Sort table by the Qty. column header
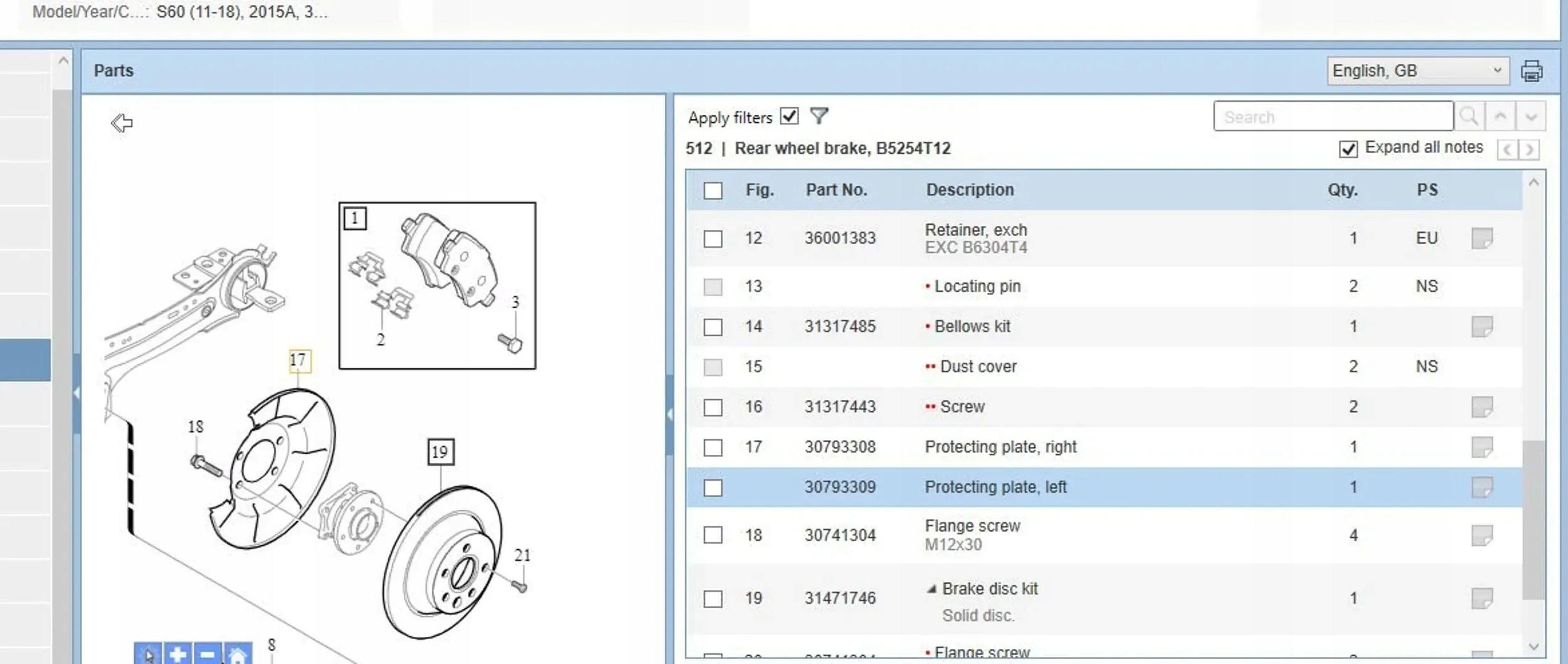Viewport: 1568px width, 664px height. tap(1343, 190)
